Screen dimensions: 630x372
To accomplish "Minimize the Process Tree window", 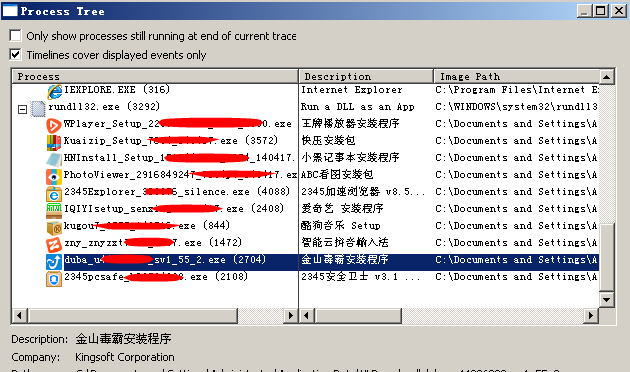I will (x=585, y=10).
